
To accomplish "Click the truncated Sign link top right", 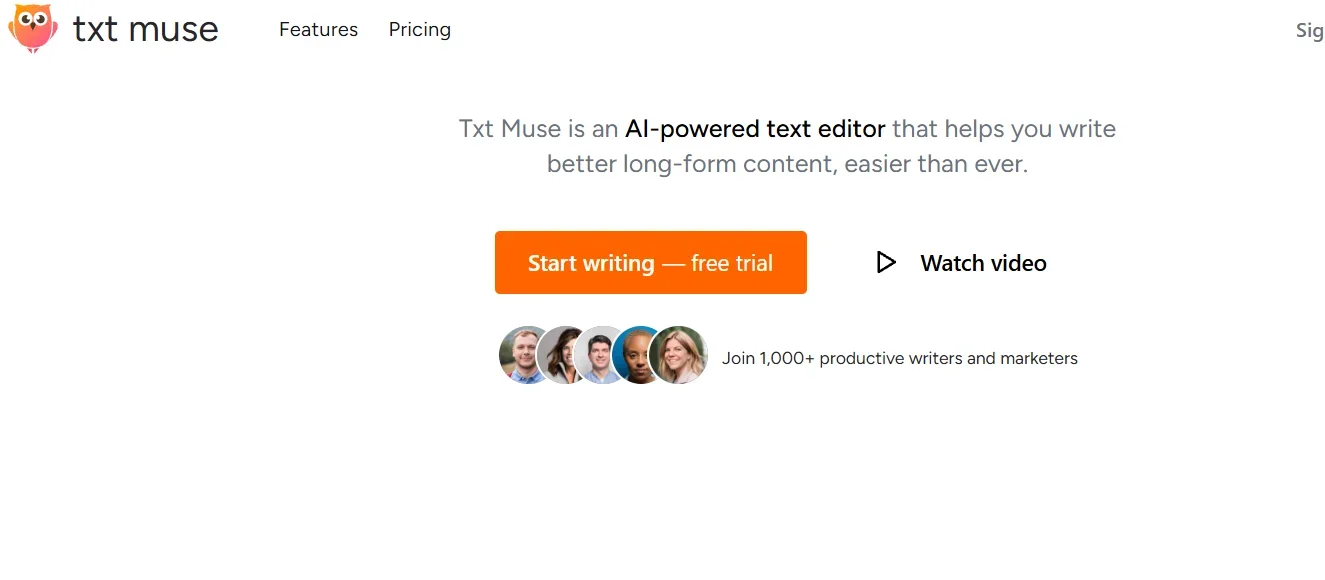I will click(1308, 29).
